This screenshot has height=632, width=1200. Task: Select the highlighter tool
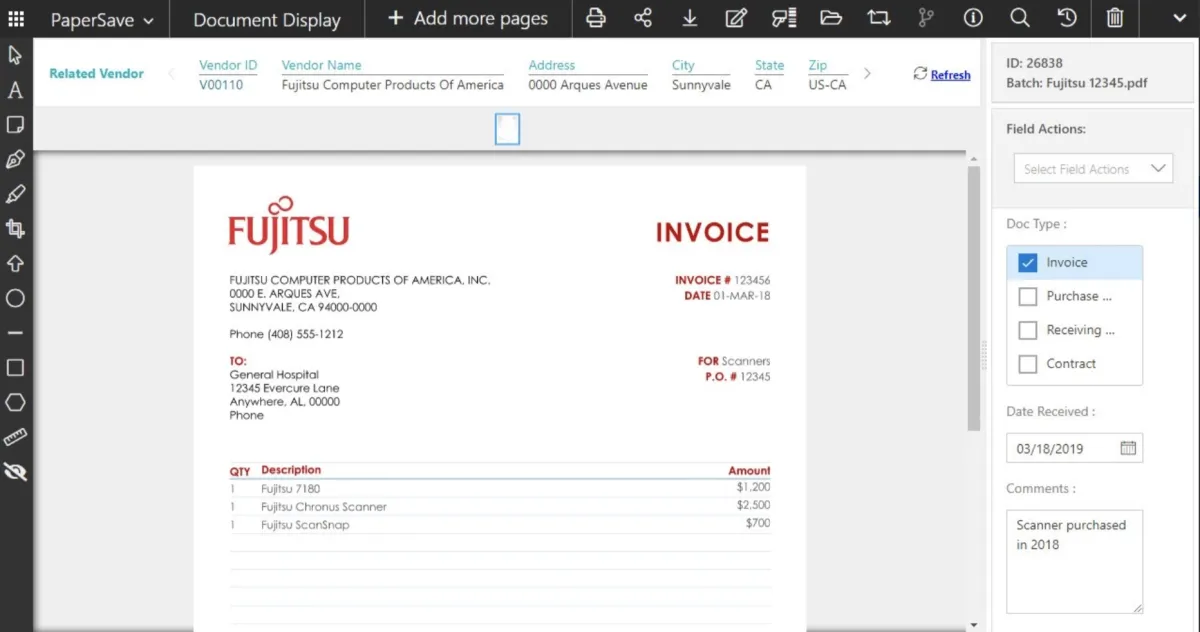click(x=15, y=194)
